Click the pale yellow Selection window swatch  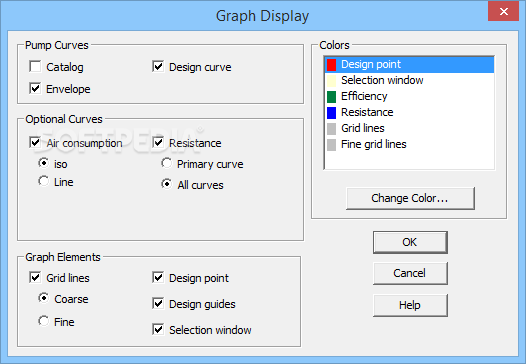[331, 81]
